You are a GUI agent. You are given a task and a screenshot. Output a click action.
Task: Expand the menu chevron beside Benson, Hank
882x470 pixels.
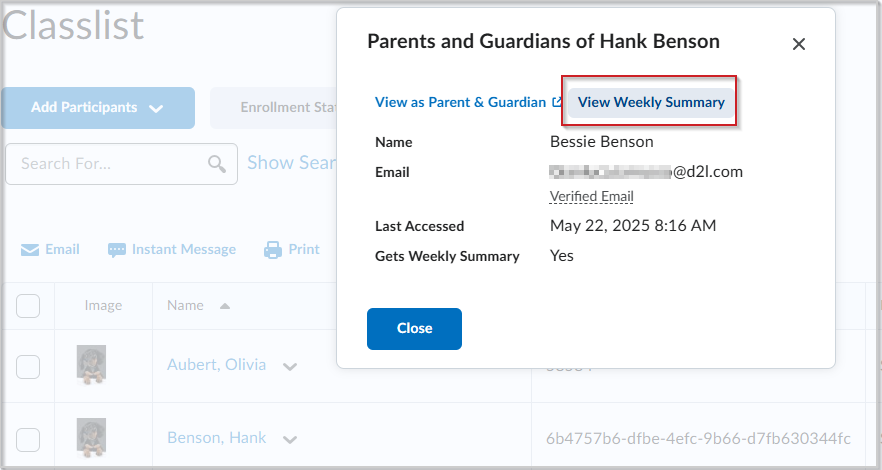click(x=290, y=439)
